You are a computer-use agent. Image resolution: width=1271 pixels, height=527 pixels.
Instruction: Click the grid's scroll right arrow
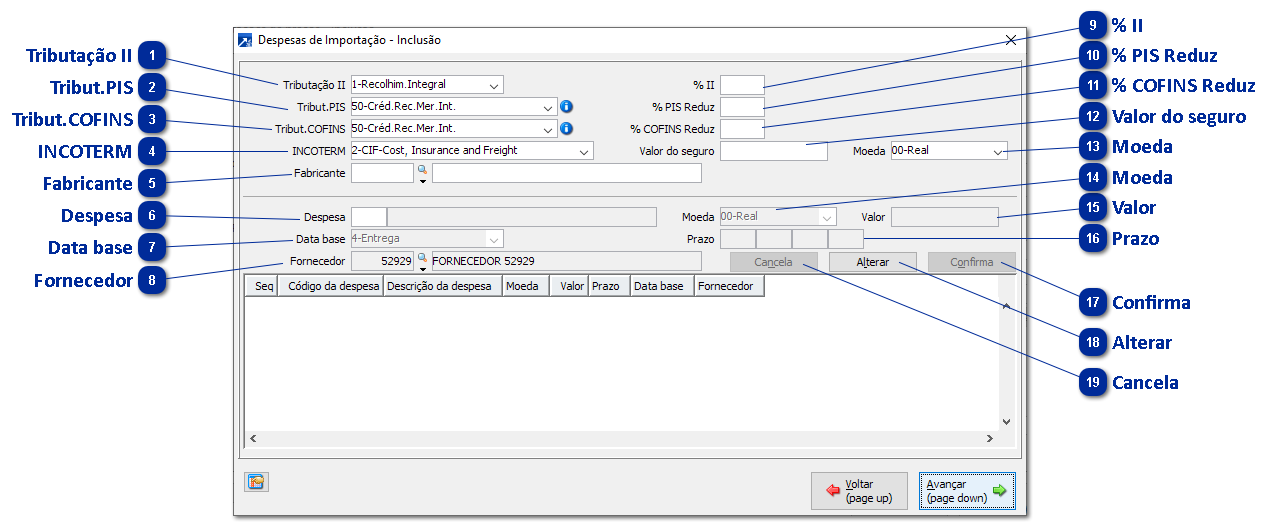[x=990, y=438]
